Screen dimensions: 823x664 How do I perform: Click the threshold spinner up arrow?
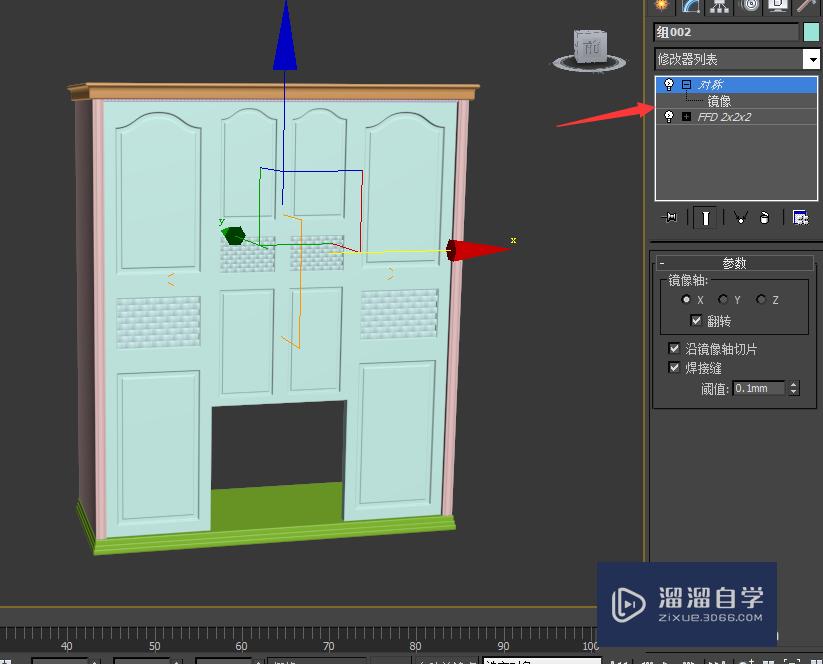click(x=794, y=385)
